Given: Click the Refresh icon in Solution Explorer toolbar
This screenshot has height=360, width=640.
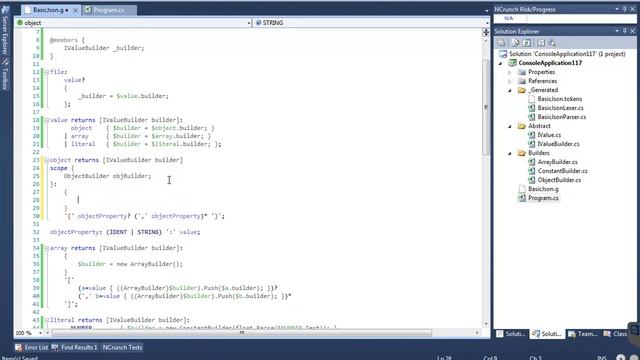Looking at the screenshot, I should [527, 43].
